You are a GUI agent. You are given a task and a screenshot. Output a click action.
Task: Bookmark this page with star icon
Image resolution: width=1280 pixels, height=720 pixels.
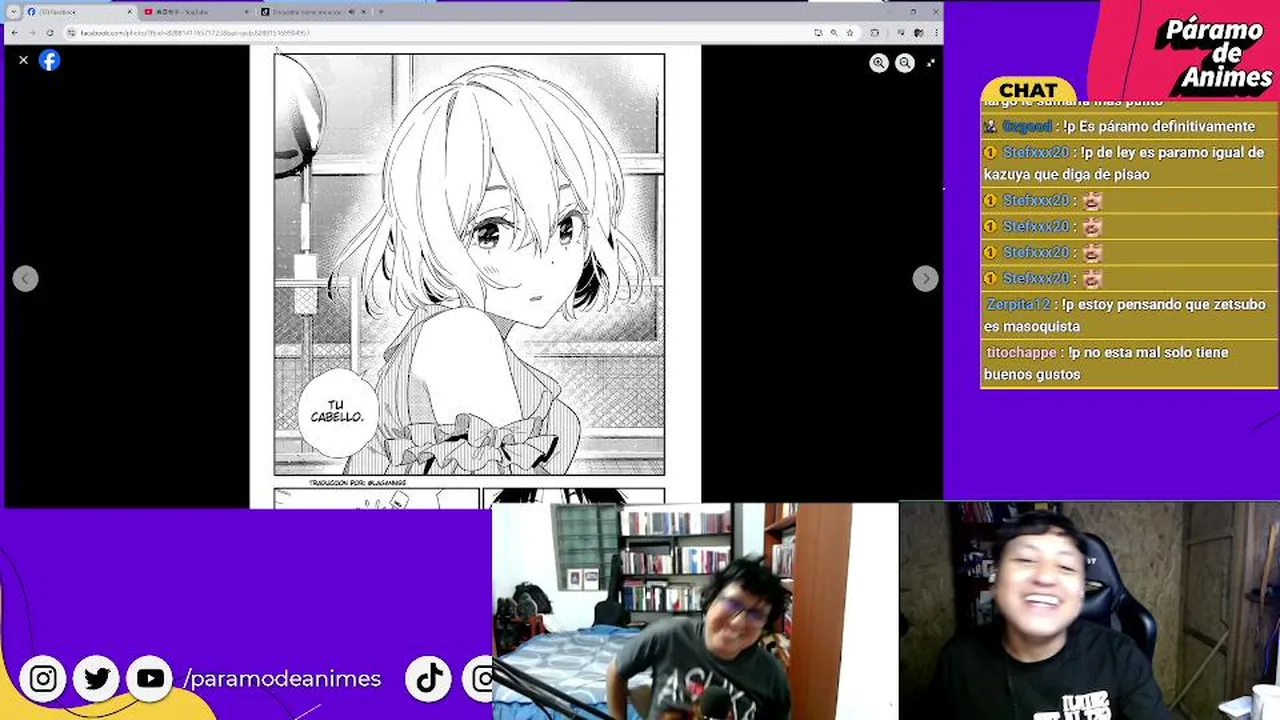click(849, 33)
